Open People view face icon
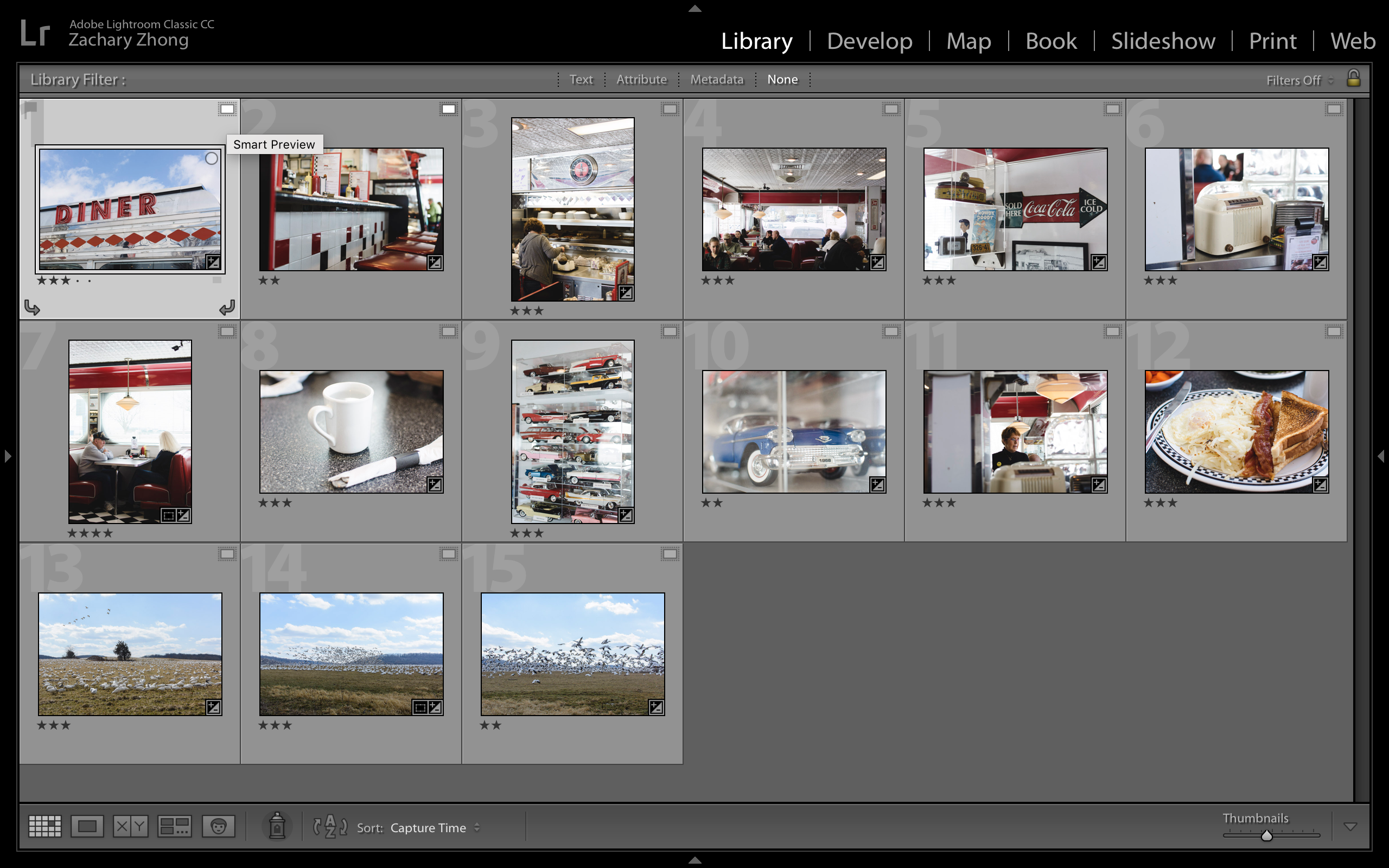This screenshot has width=1389, height=868. [218, 827]
